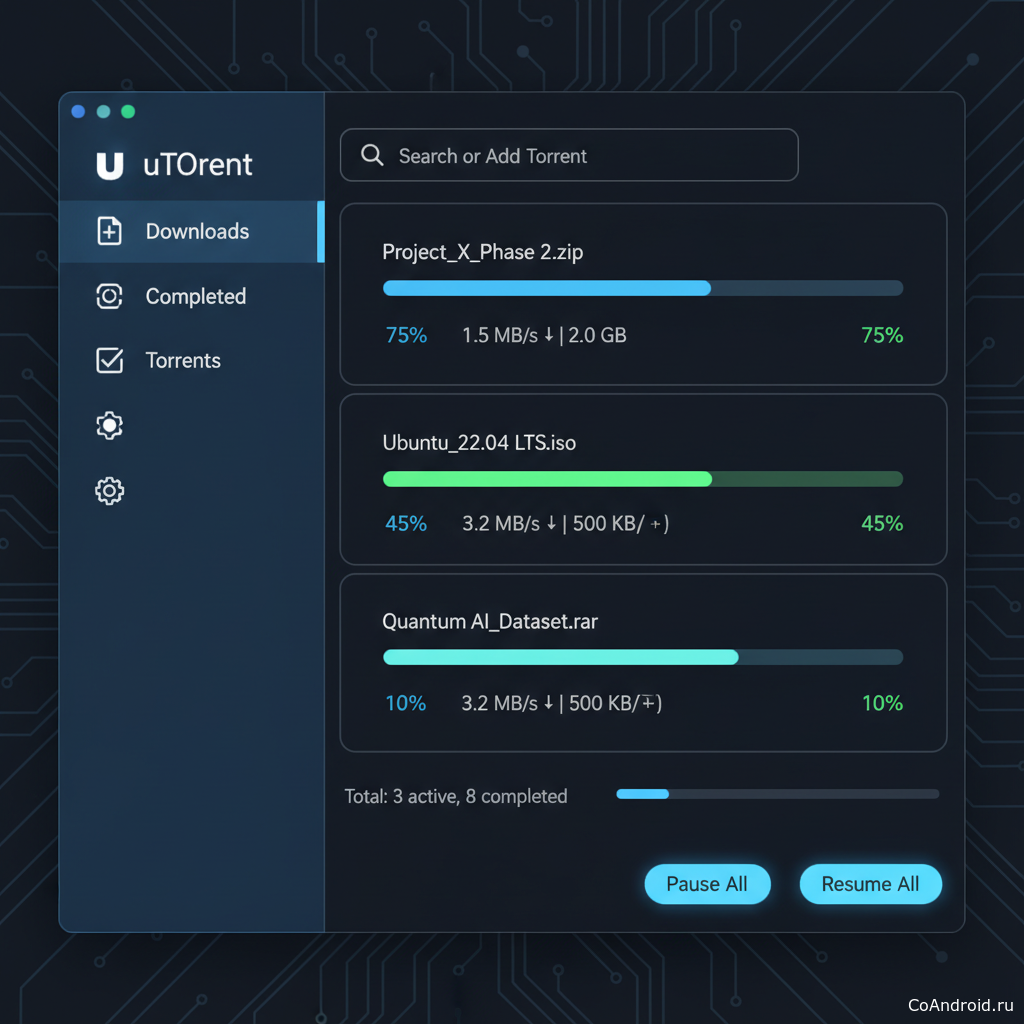The image size is (1024, 1024).
Task: Click the green window dot
Action: click(128, 112)
